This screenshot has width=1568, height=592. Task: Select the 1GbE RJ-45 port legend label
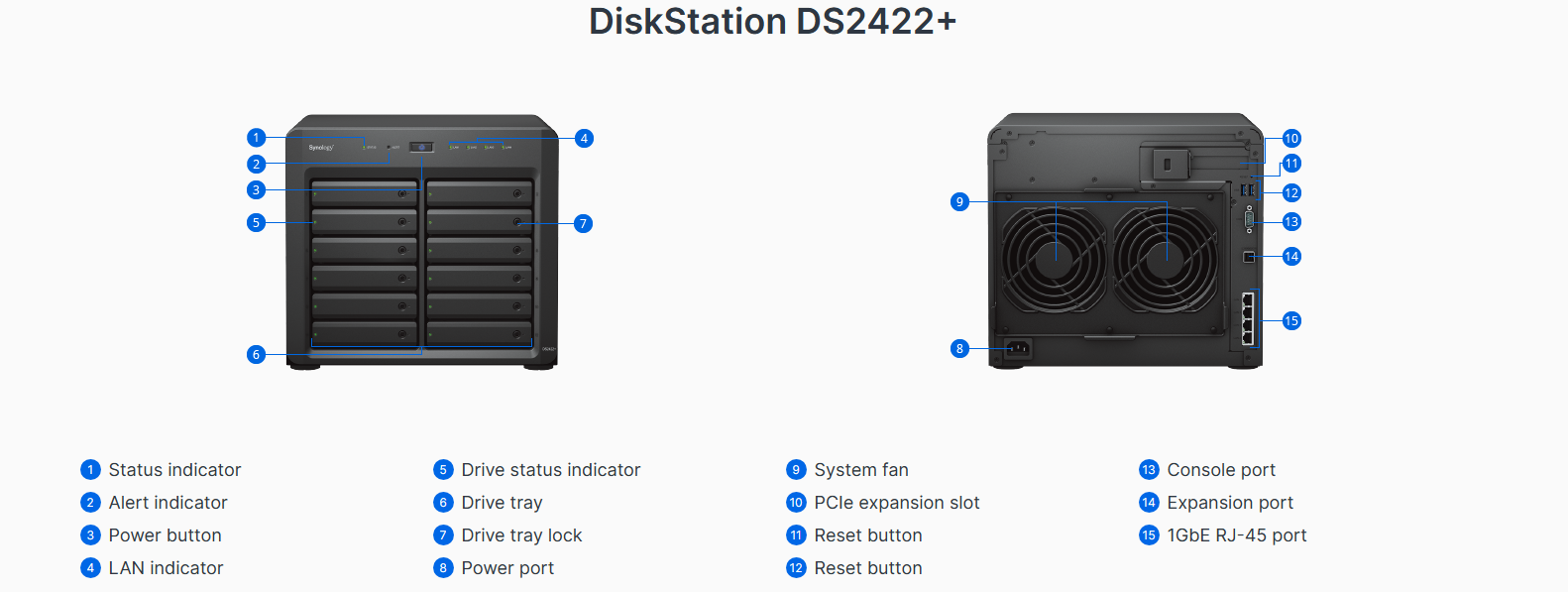(1237, 535)
